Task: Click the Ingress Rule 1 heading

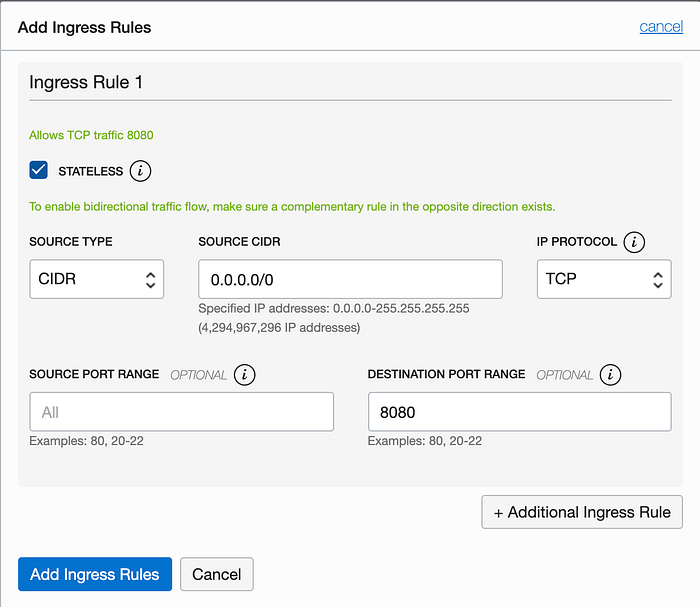Action: (x=86, y=82)
